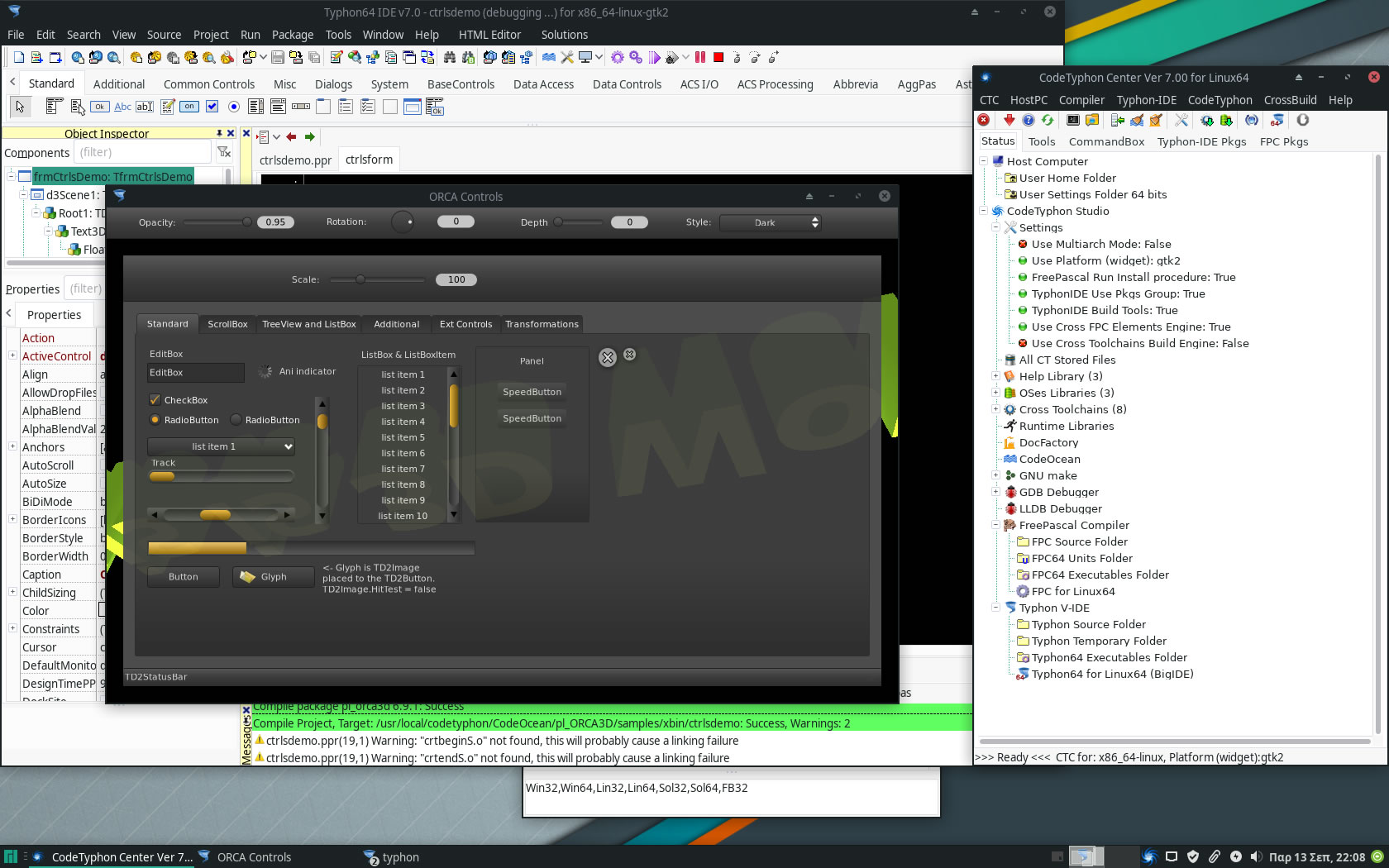Open the CrossBuild menu in CodeTyphon Center
Viewport: 1389px width, 868px height.
(1290, 100)
